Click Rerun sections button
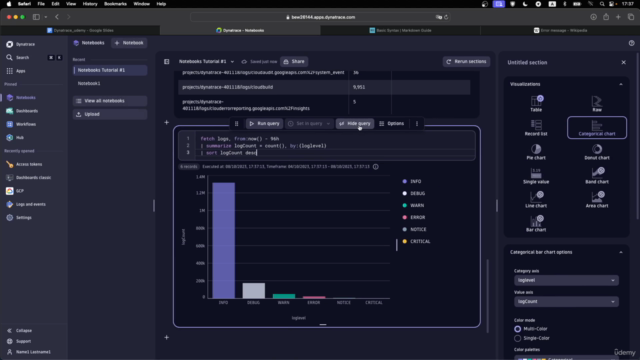Image resolution: width=640 pixels, height=360 pixels. (x=467, y=62)
